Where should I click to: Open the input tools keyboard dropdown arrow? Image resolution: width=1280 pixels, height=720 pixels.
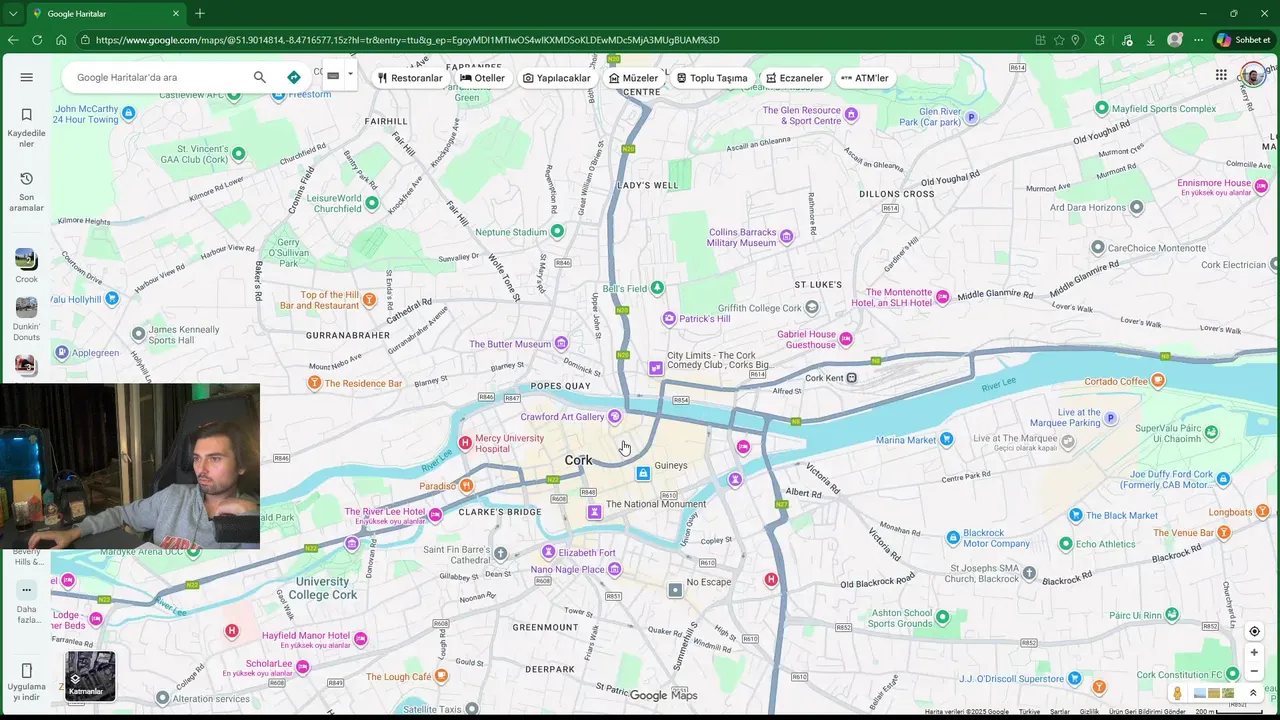click(350, 74)
